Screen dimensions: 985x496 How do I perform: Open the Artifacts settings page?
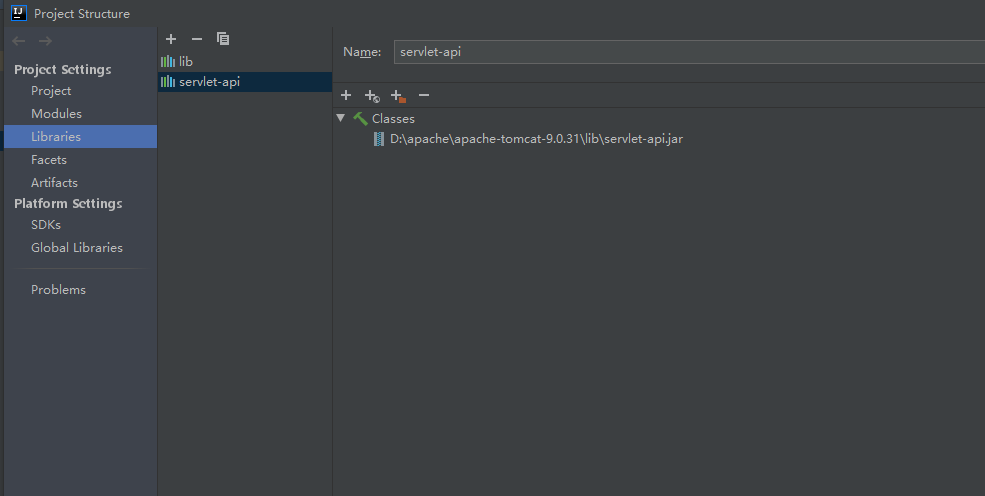click(55, 183)
